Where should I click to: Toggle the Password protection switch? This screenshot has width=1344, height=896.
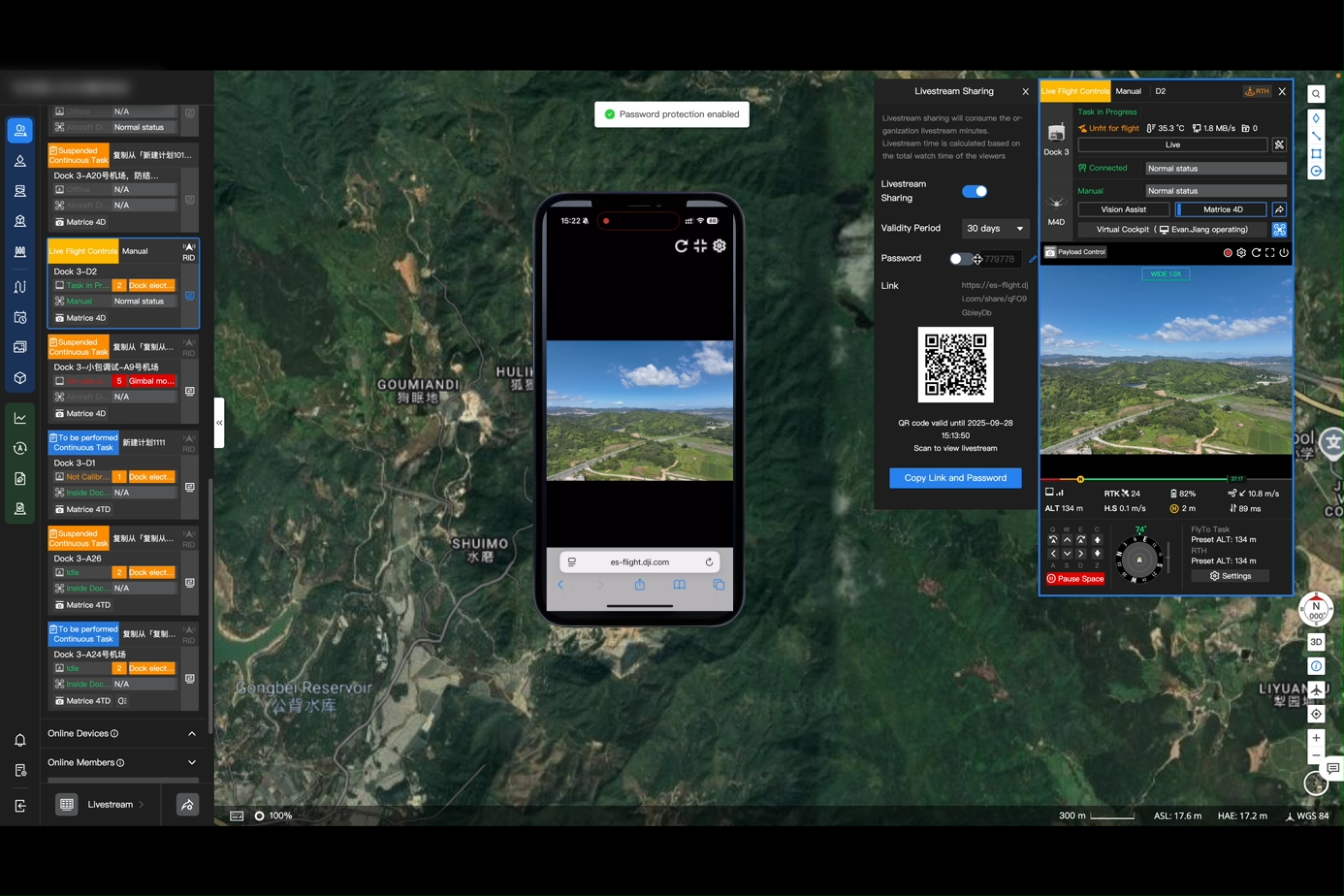click(x=960, y=259)
